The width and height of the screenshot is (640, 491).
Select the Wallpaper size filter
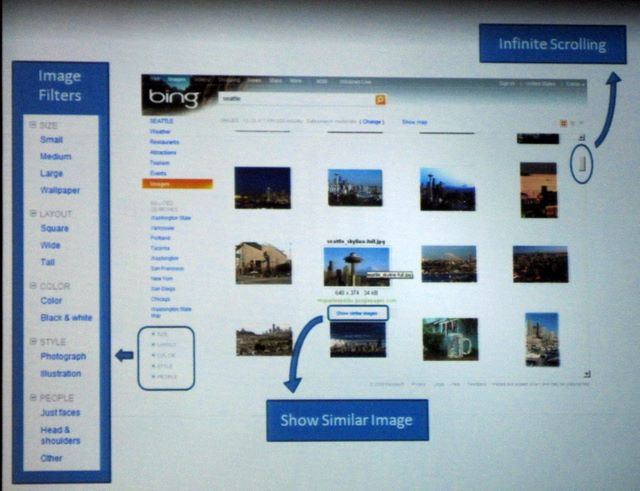[61, 189]
